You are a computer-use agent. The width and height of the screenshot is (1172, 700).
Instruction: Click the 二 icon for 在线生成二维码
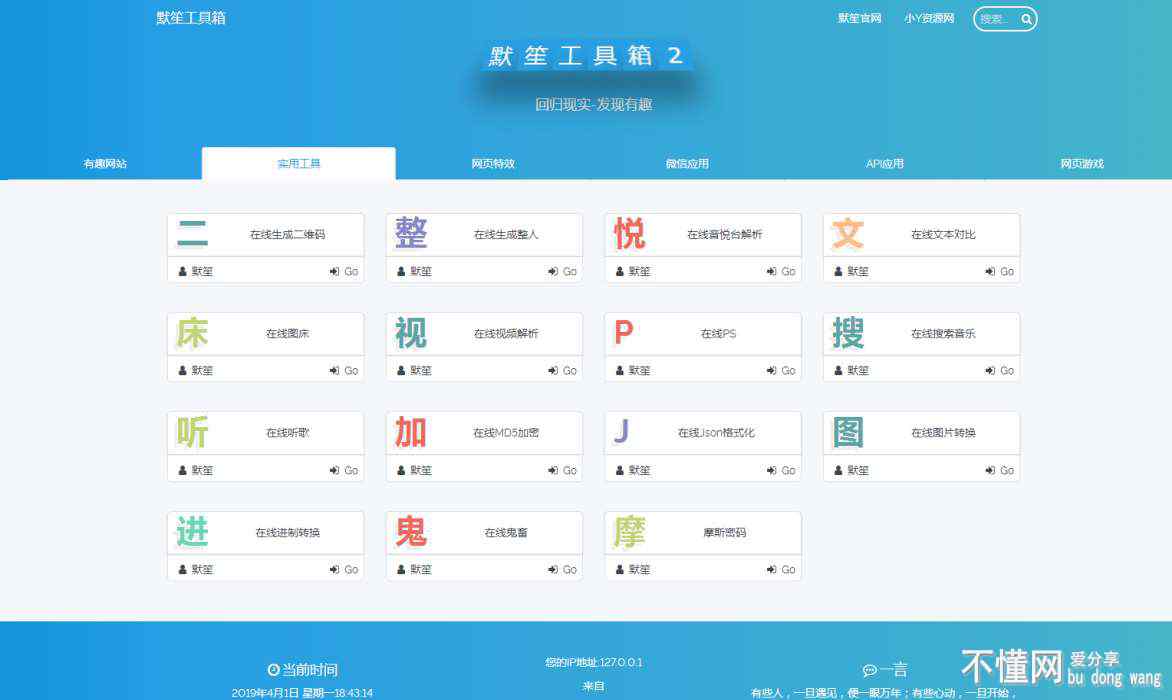pyautogui.click(x=192, y=234)
